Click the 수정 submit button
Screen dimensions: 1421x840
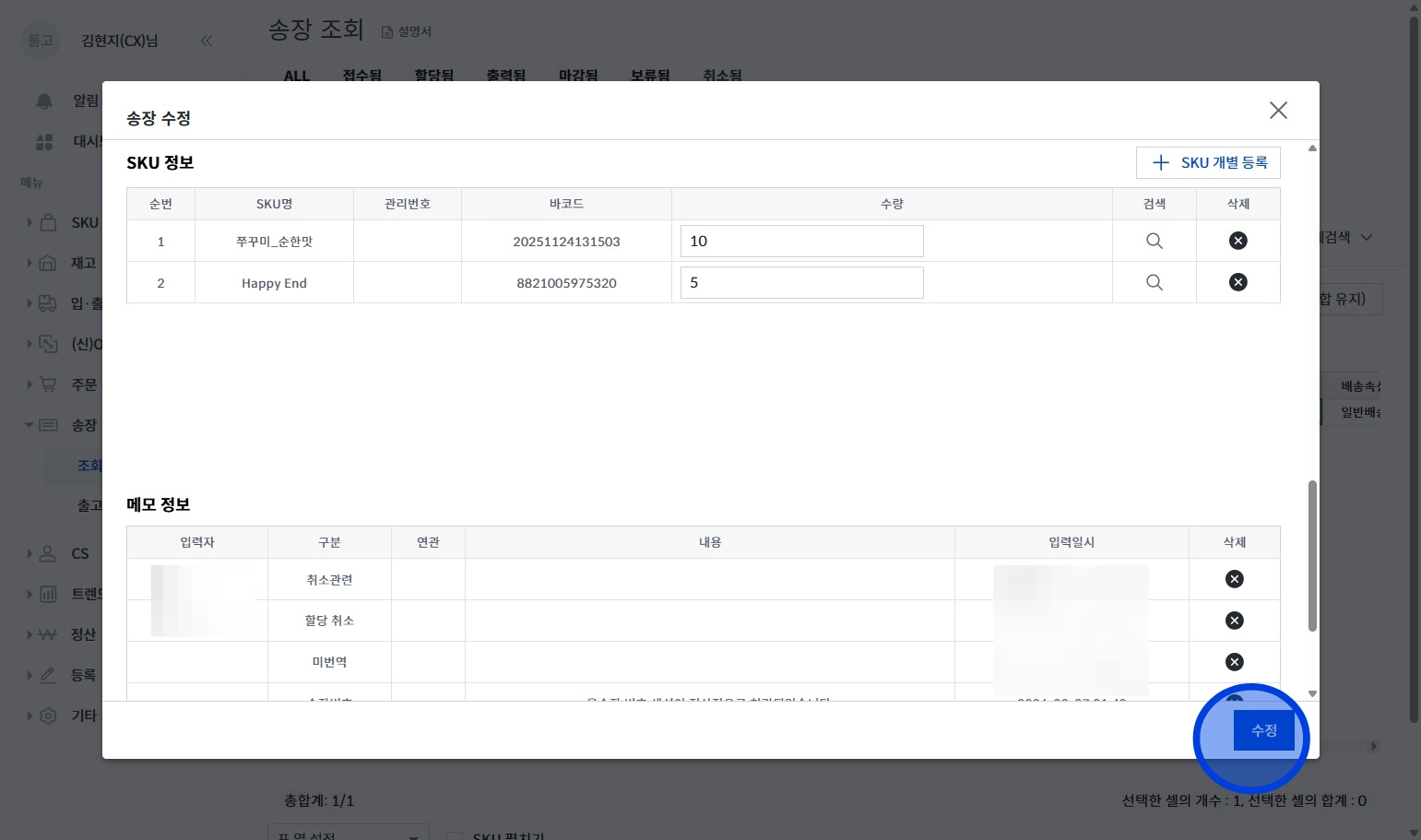point(1263,730)
